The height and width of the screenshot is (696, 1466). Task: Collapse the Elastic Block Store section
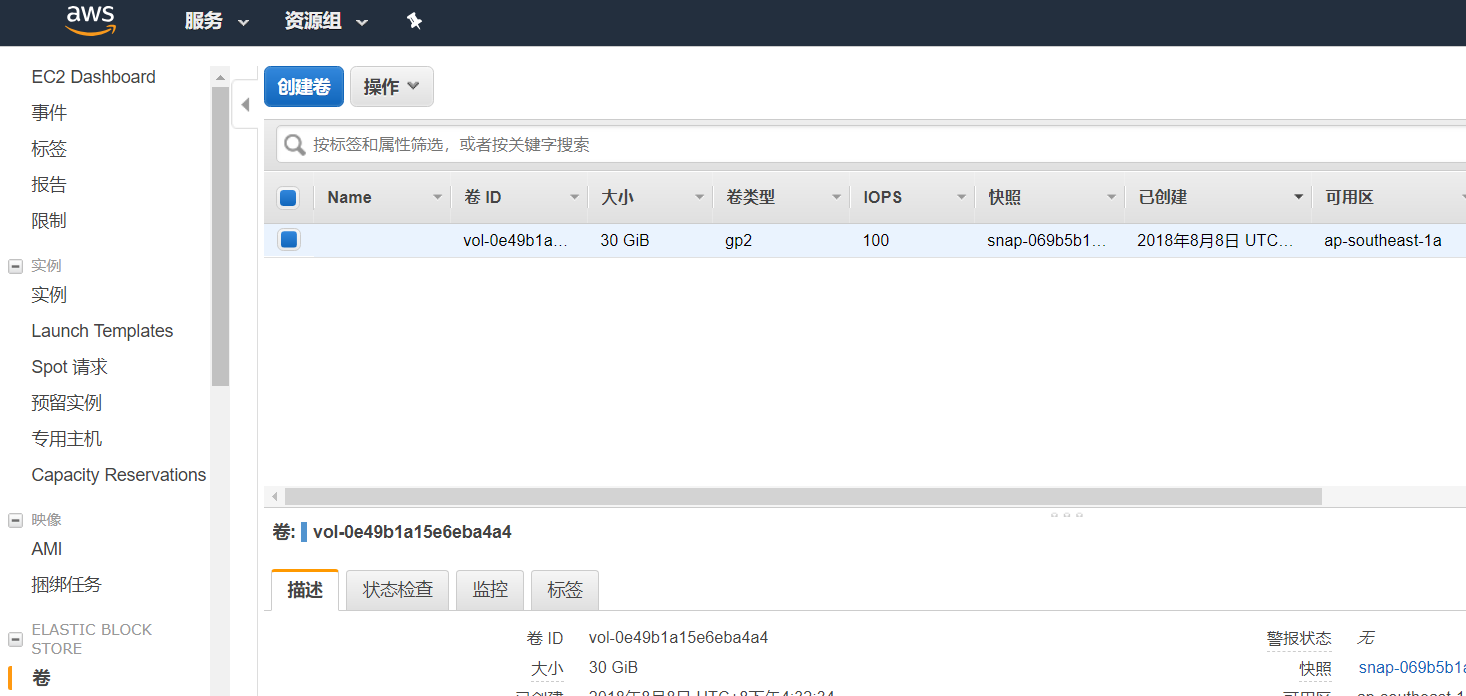tap(16, 639)
